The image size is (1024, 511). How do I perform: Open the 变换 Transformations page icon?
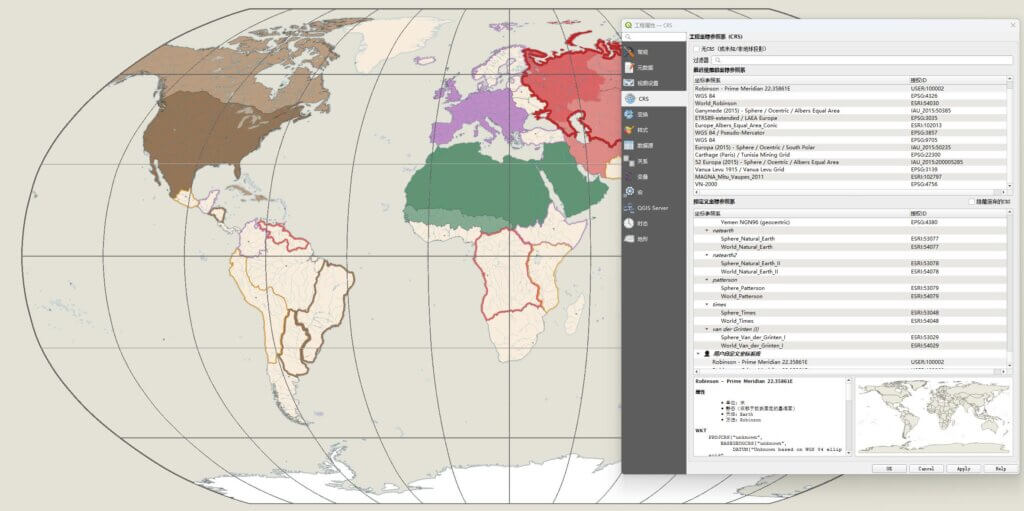(629, 114)
